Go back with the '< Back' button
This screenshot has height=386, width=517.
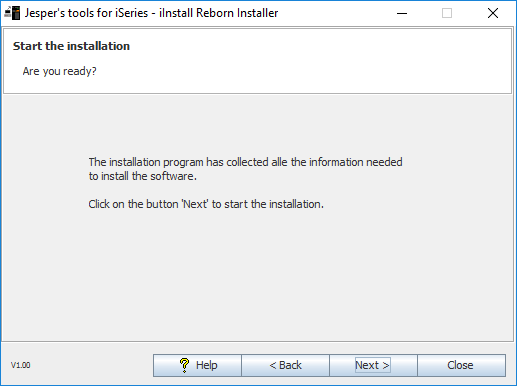pos(285,365)
